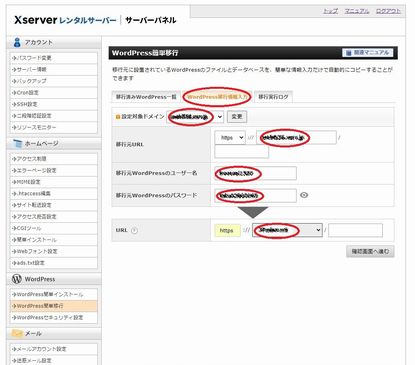Screen dimensions: 415x365
Task: Open アクセス制限 in sidebar
Action: coord(54,159)
